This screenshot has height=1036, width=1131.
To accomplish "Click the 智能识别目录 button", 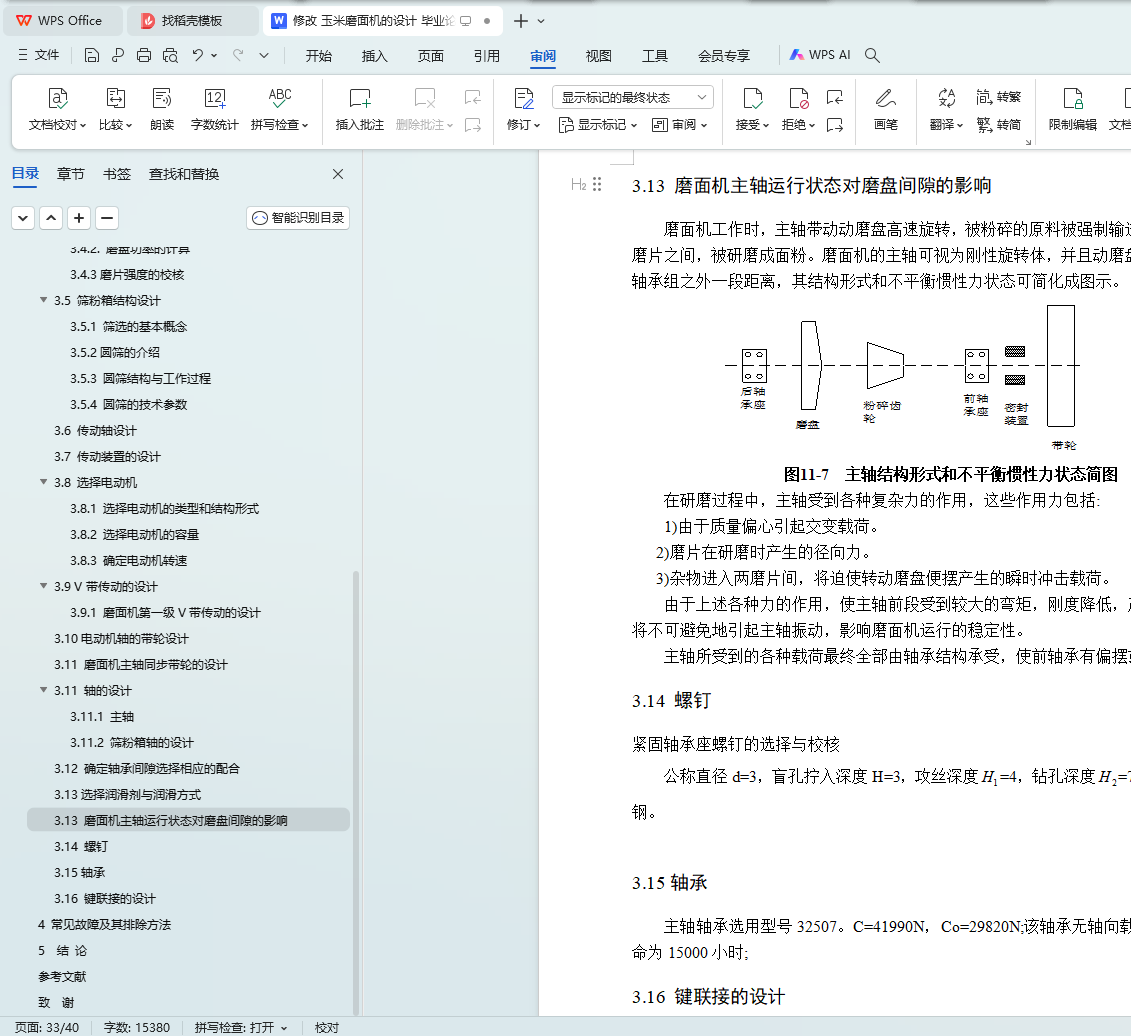I will 298,218.
